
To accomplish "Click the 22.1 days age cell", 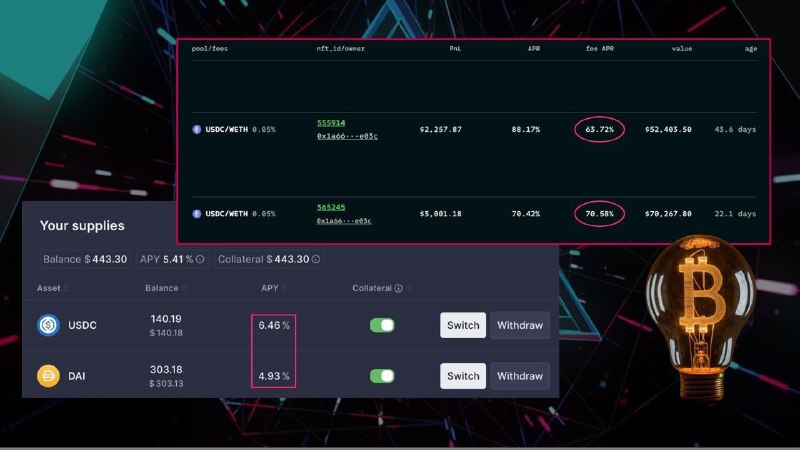I will point(735,214).
